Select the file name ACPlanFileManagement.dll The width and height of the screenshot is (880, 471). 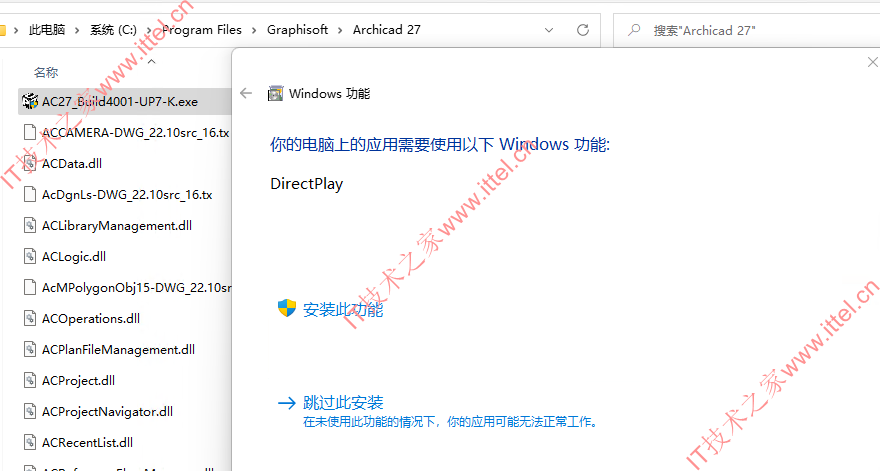[x=118, y=349]
